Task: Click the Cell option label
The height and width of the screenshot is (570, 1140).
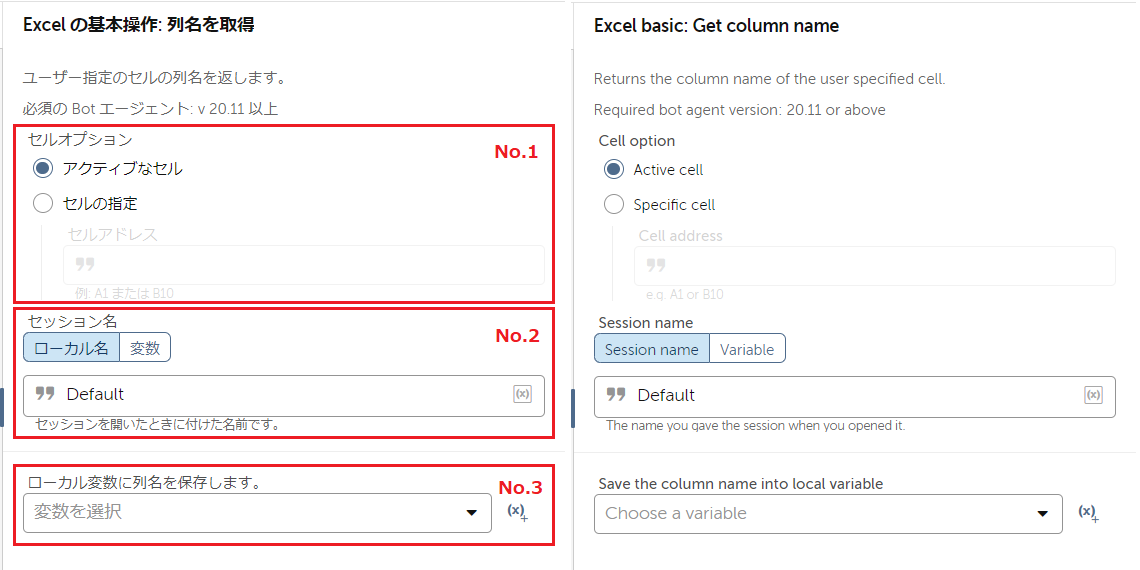Action: (x=637, y=140)
